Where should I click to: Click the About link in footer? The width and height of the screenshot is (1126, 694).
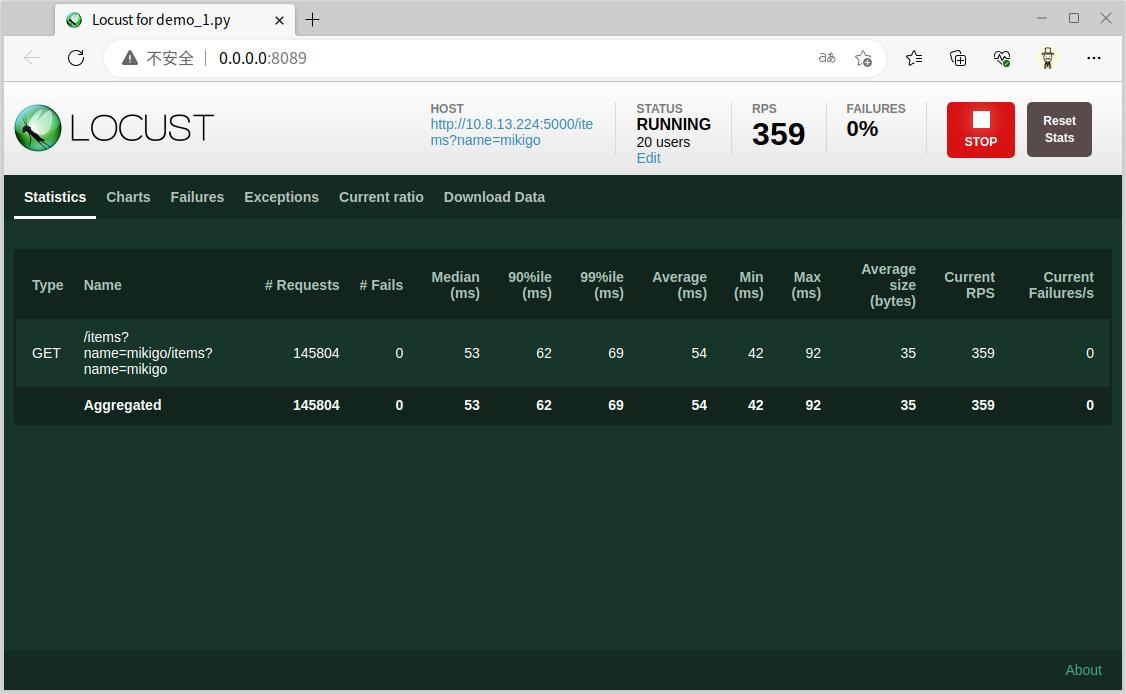[x=1083, y=670]
